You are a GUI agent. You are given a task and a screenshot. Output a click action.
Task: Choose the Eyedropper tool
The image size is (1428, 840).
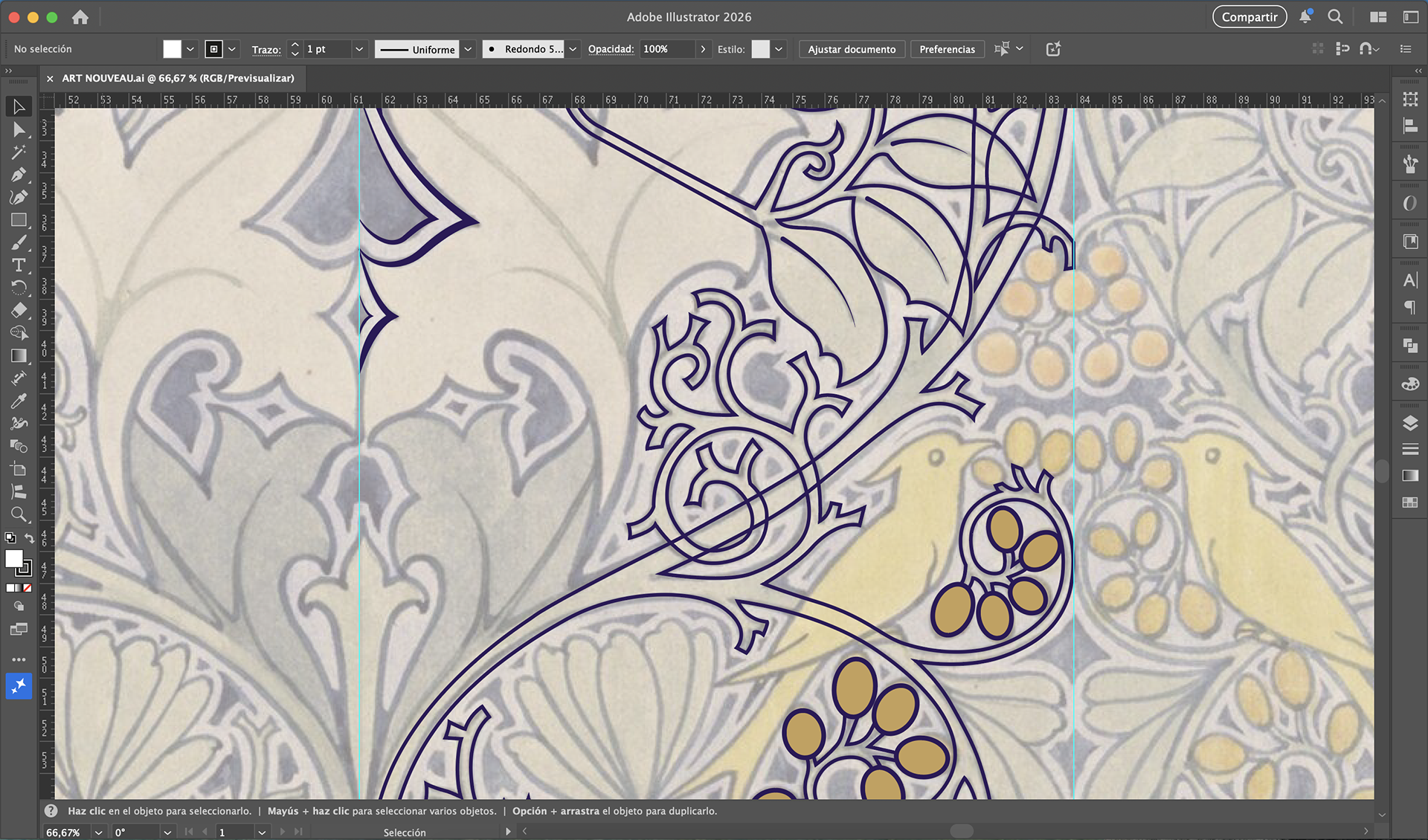(19, 401)
